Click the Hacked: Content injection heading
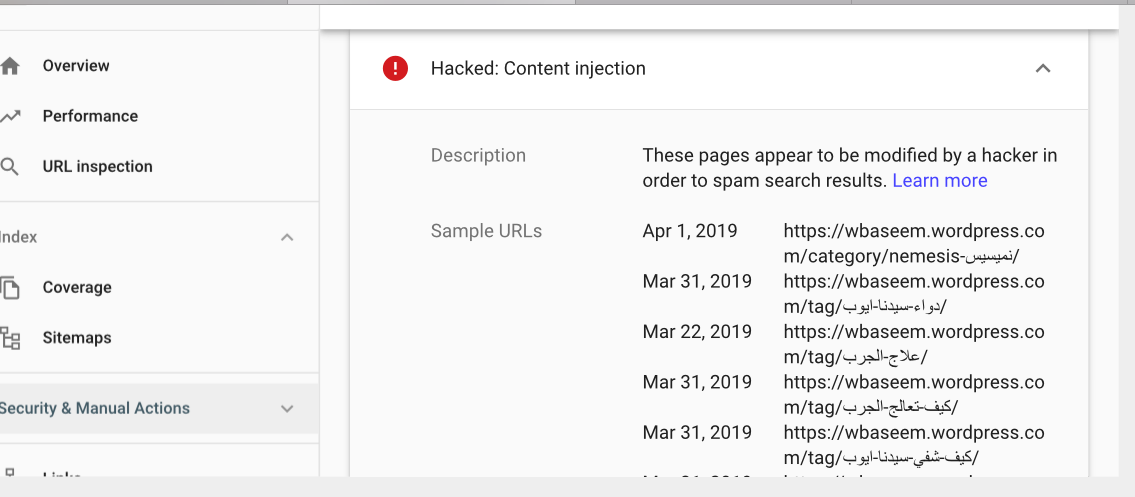The image size is (1135, 497). coord(538,69)
